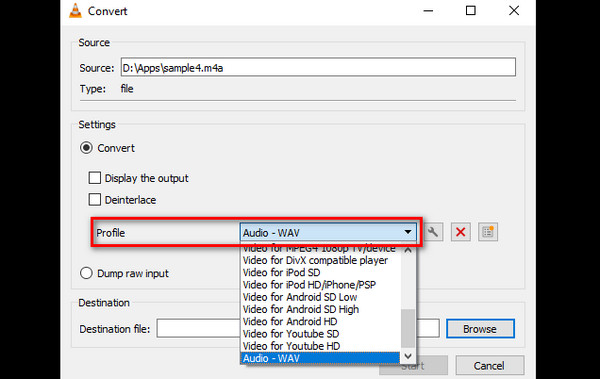Maximize the Convert window
This screenshot has height=379, width=600.
471,11
